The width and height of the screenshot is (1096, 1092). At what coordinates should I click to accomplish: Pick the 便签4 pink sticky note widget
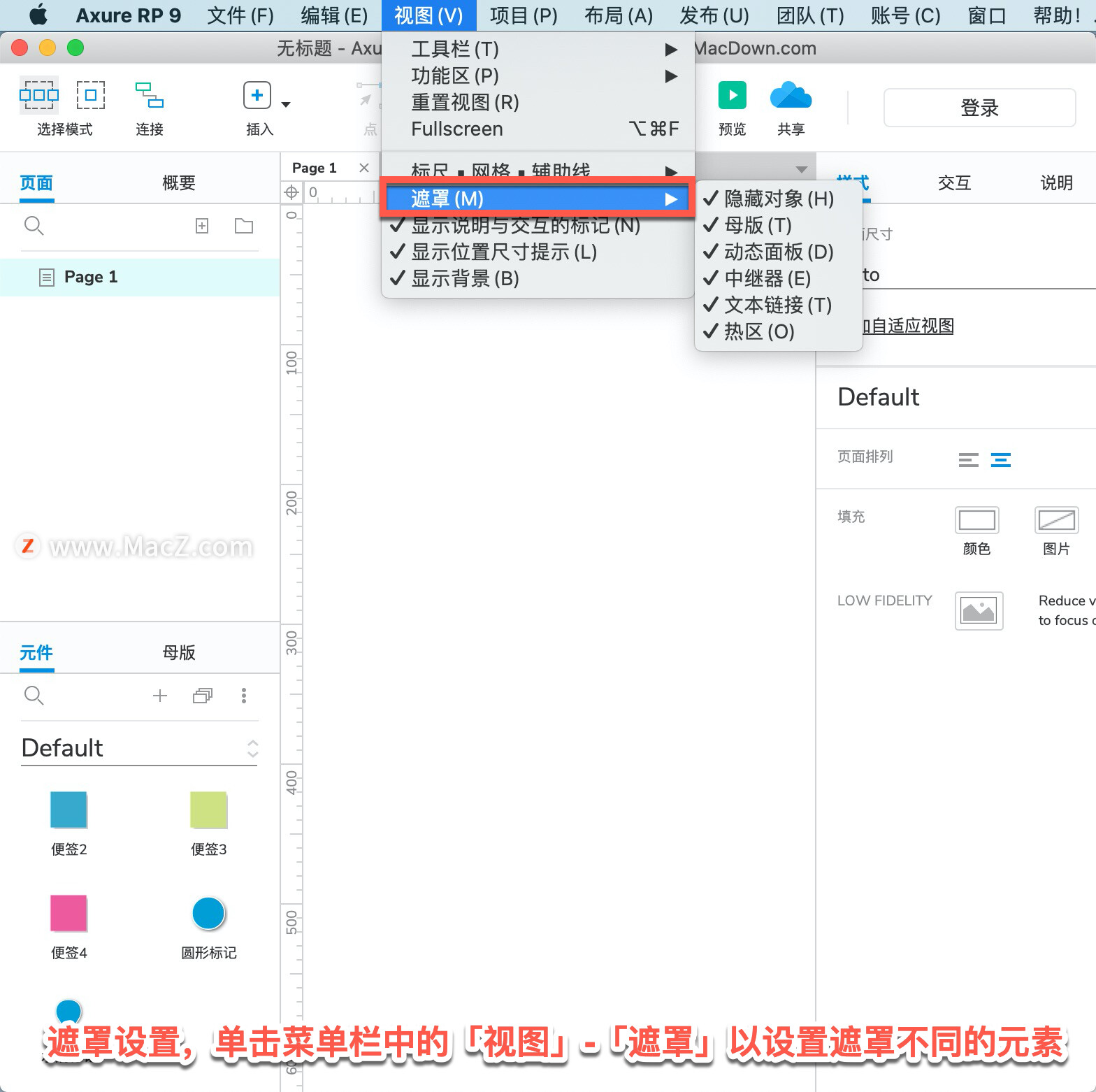click(x=68, y=913)
